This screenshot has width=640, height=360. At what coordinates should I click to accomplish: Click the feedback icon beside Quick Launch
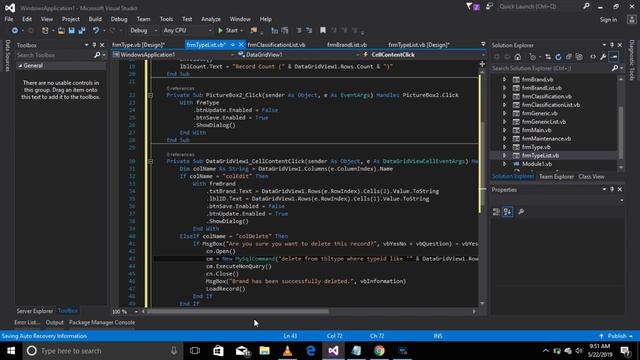(489, 7)
